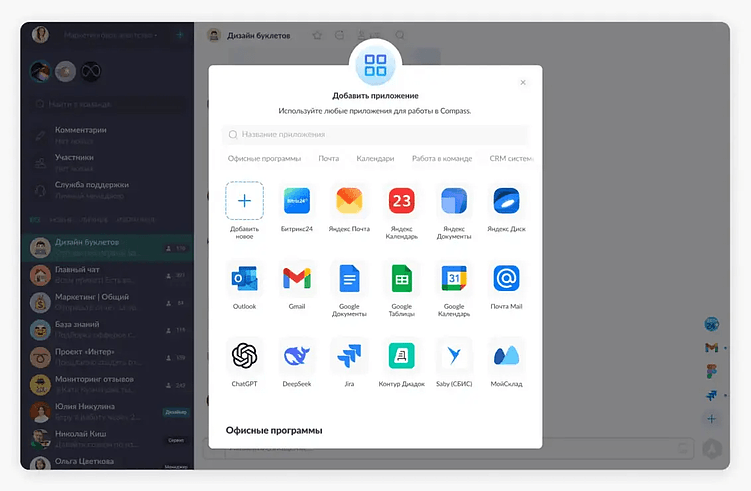Switch to the Офисные программы category tab
Image resolution: width=751 pixels, height=491 pixels.
(x=264, y=159)
